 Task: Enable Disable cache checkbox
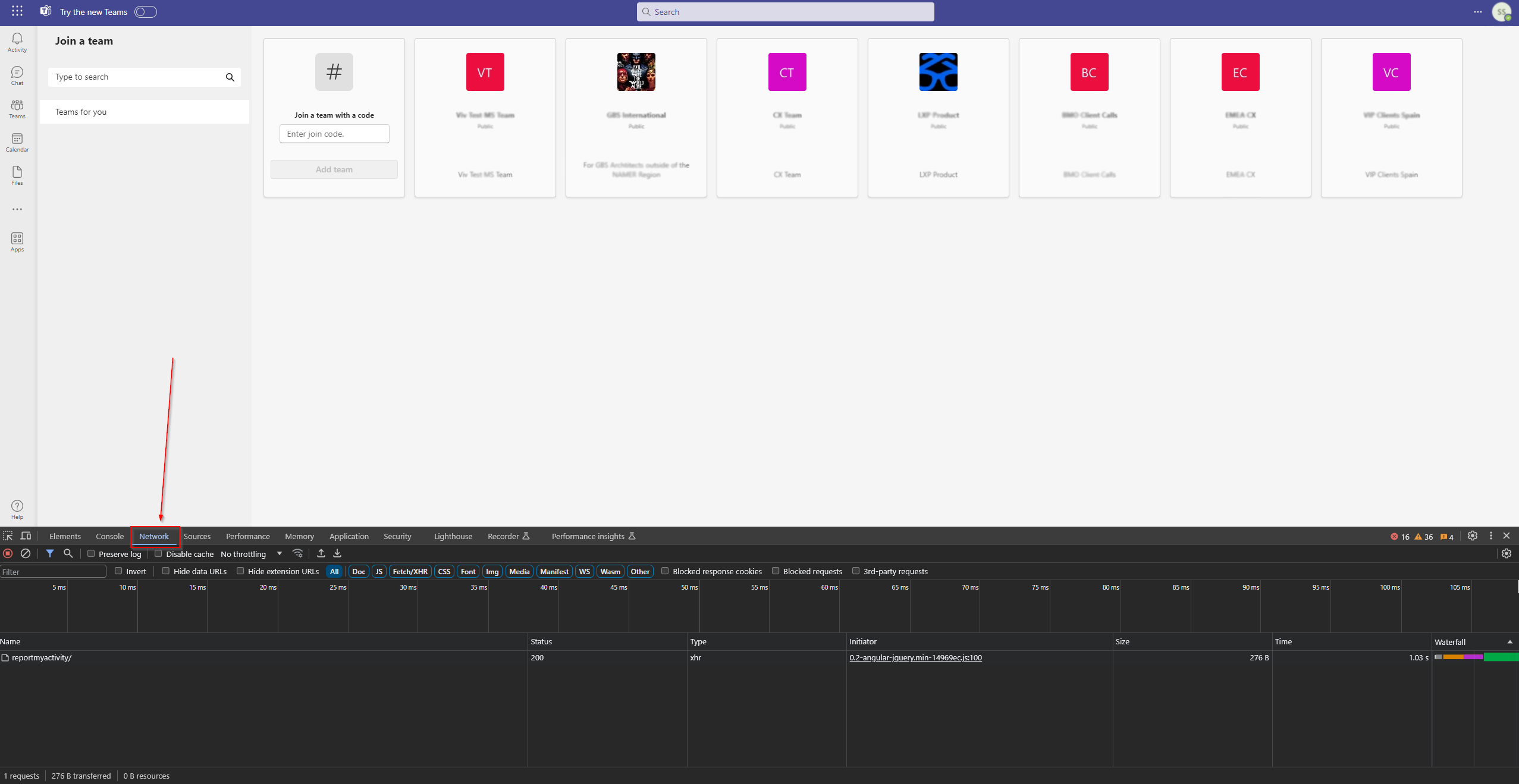[x=158, y=553]
